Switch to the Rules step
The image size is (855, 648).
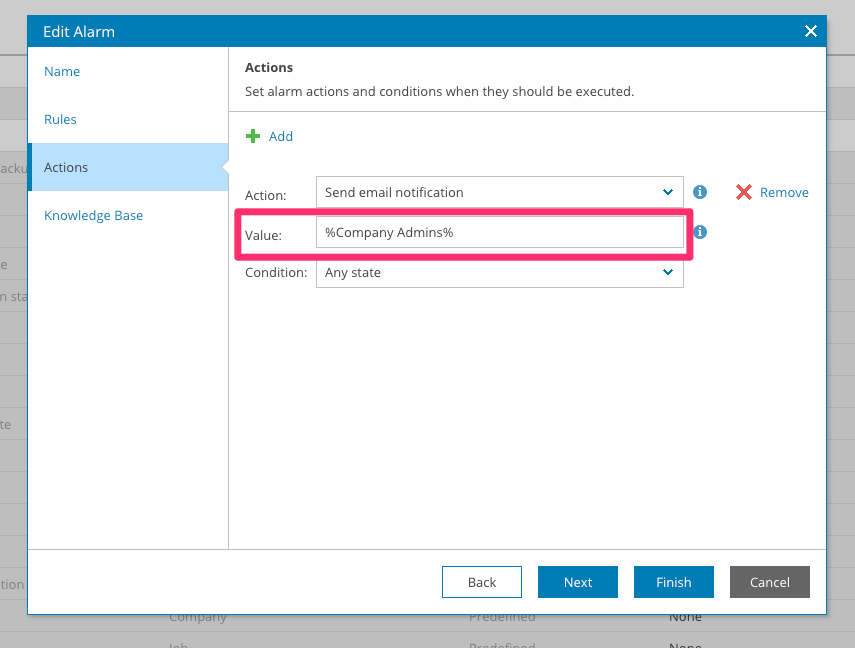click(60, 120)
